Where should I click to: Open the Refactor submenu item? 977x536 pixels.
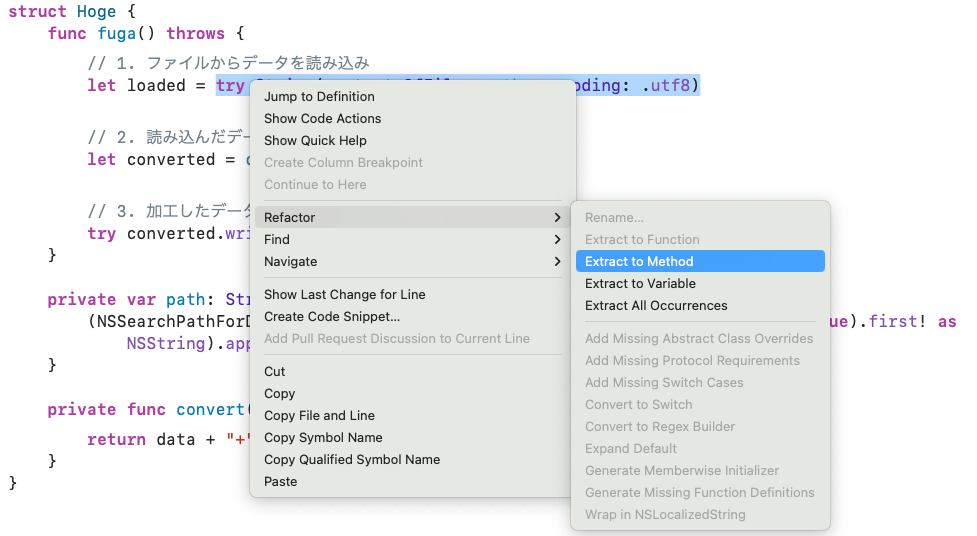(x=412, y=218)
